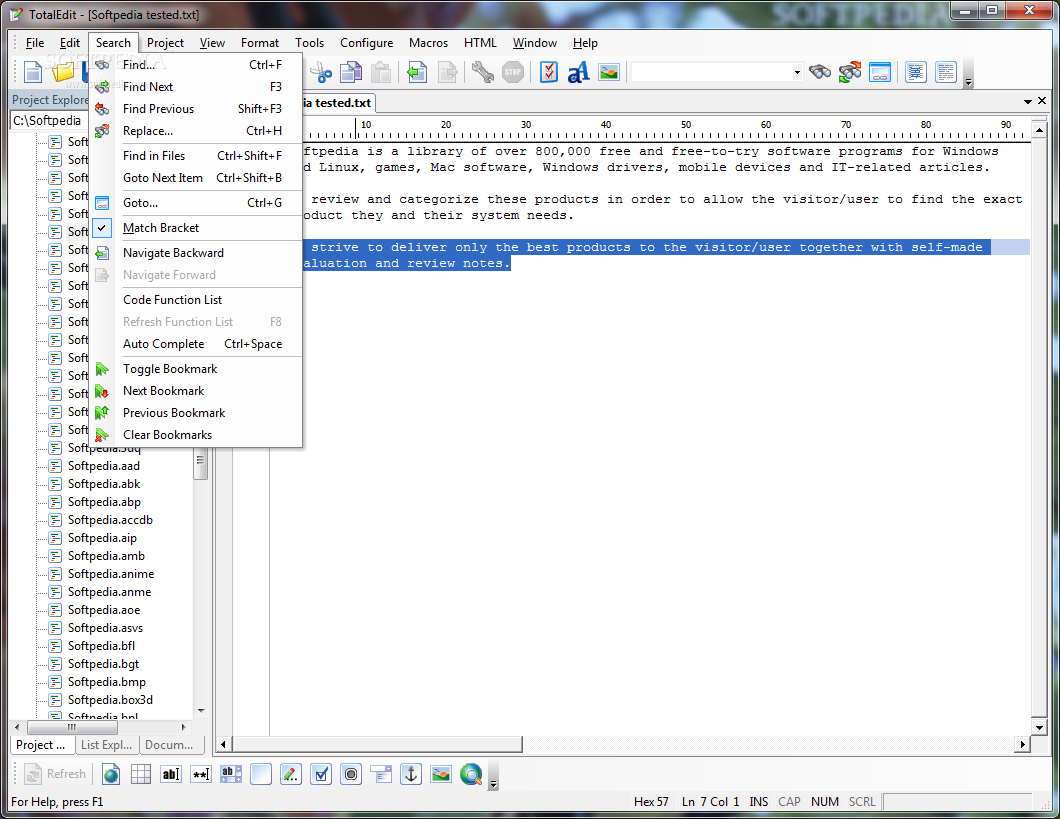
Task: Click the first text-alignment icon after the blue window icon
Action: (916, 72)
